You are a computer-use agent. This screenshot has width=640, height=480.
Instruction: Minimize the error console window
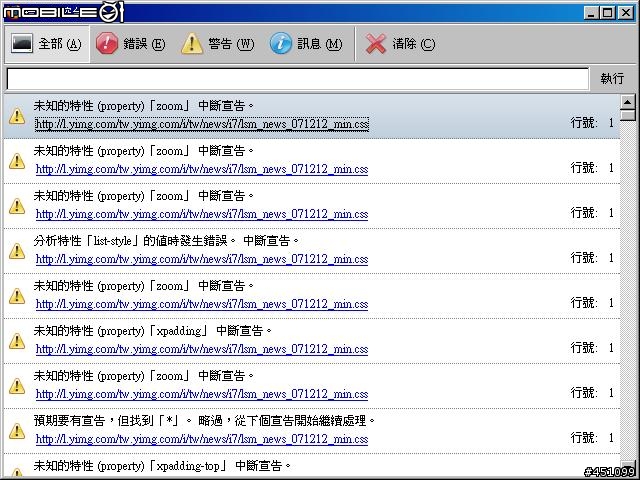click(x=591, y=13)
